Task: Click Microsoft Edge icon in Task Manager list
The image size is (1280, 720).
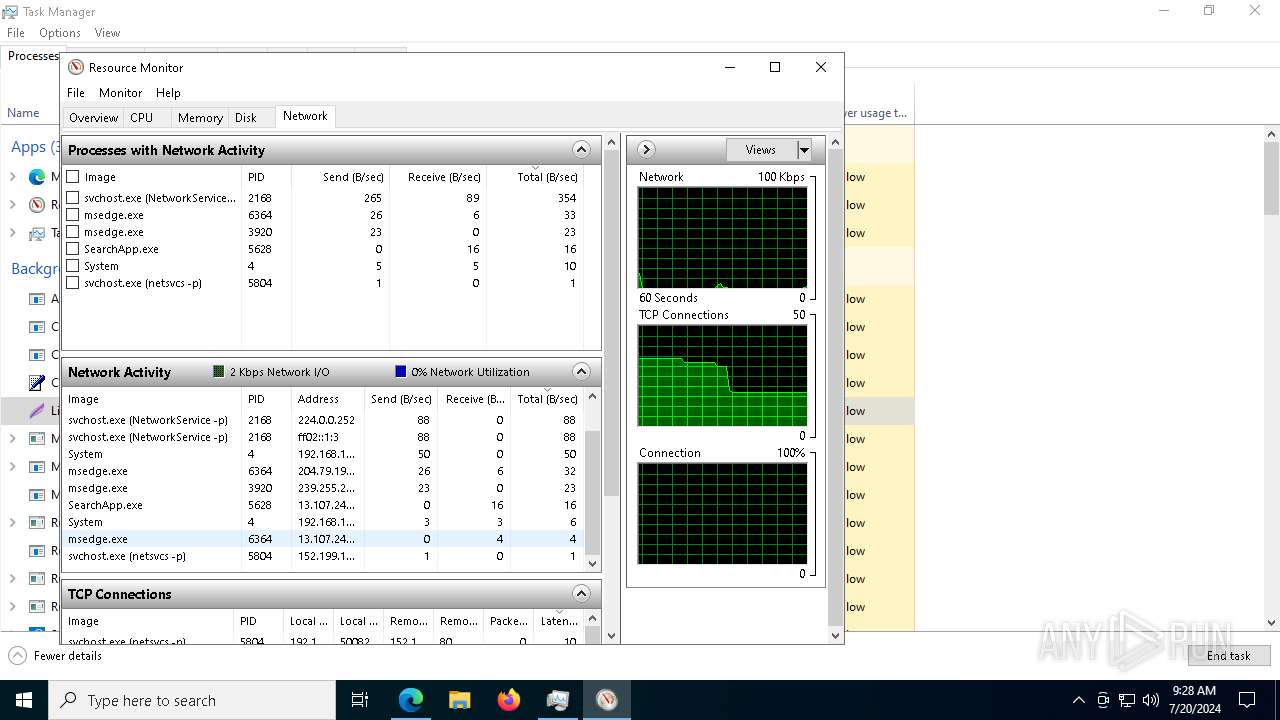Action: (37, 177)
